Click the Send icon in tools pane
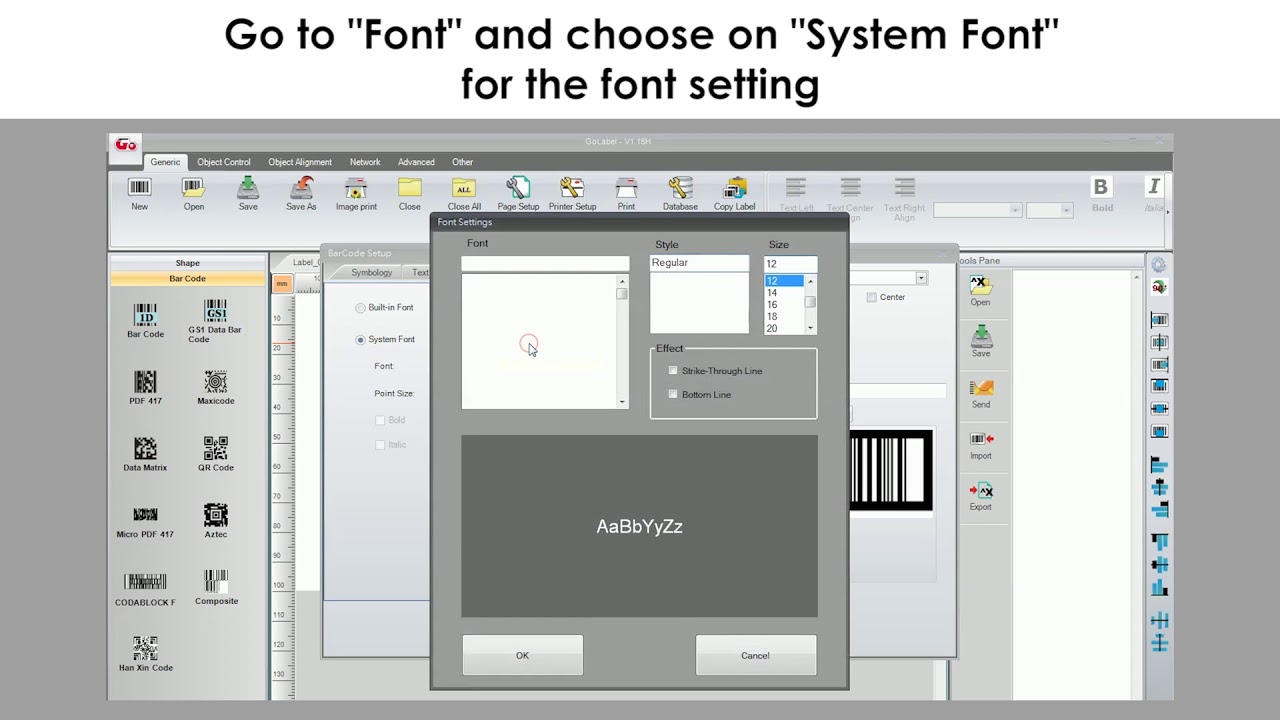 (x=981, y=388)
